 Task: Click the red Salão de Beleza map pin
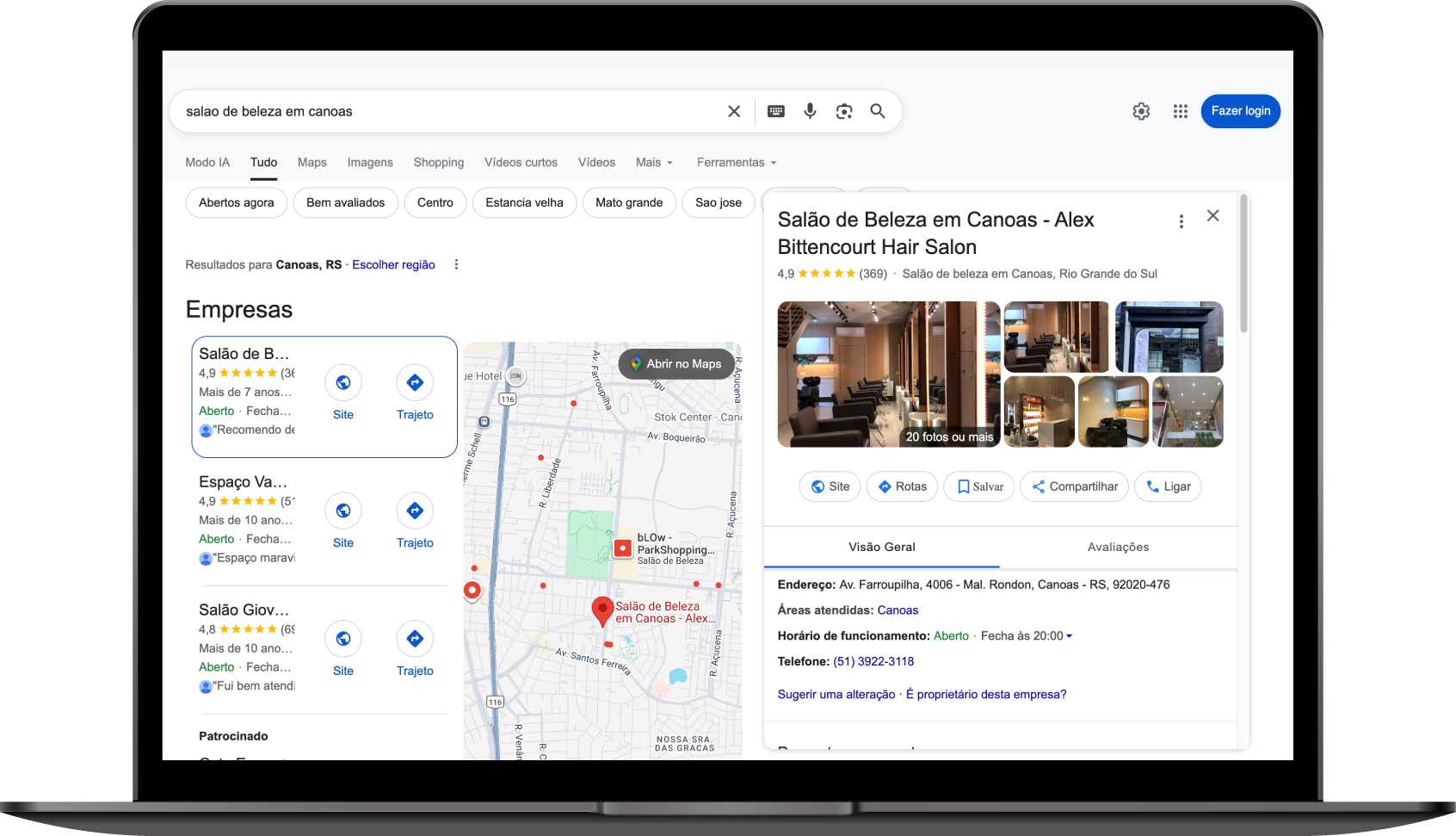[x=602, y=611]
